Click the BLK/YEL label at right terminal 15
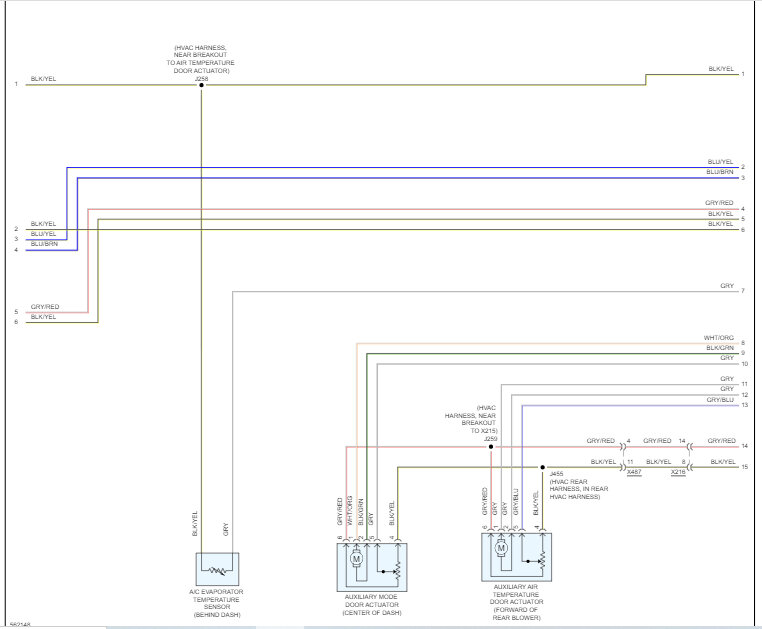 click(x=723, y=461)
